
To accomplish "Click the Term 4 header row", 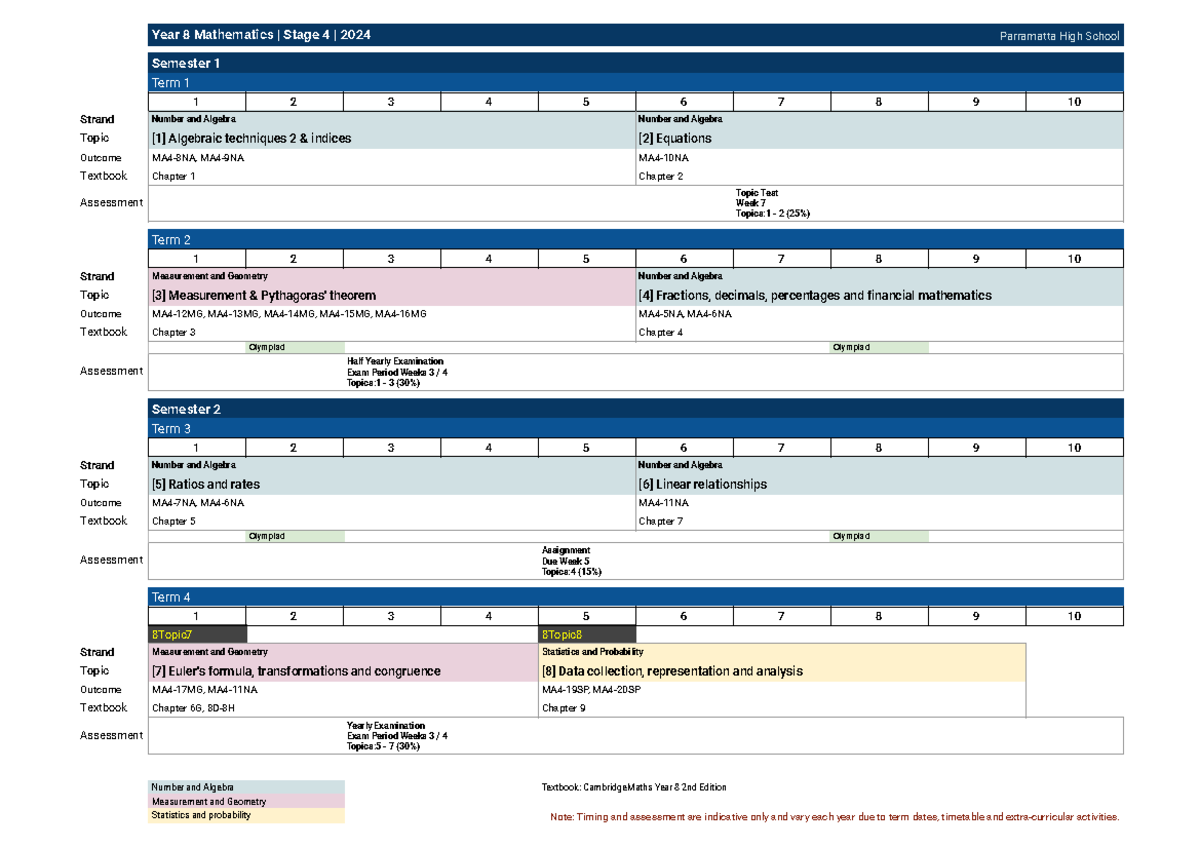I will click(x=635, y=598).
